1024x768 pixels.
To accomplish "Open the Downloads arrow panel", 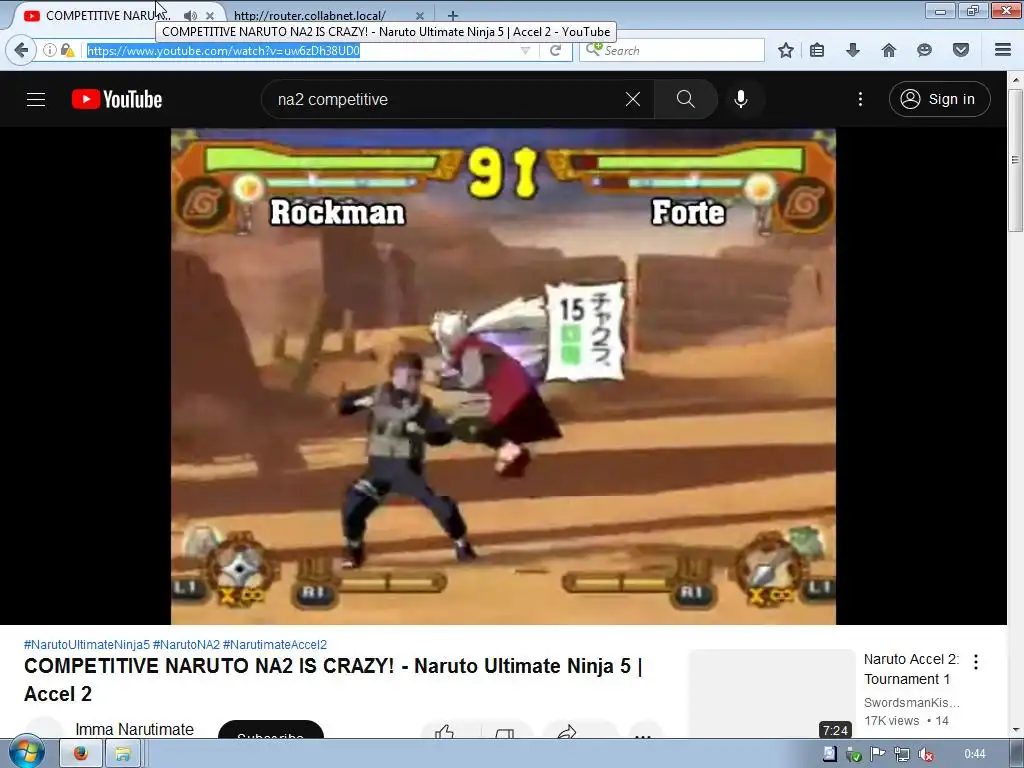I will click(853, 50).
